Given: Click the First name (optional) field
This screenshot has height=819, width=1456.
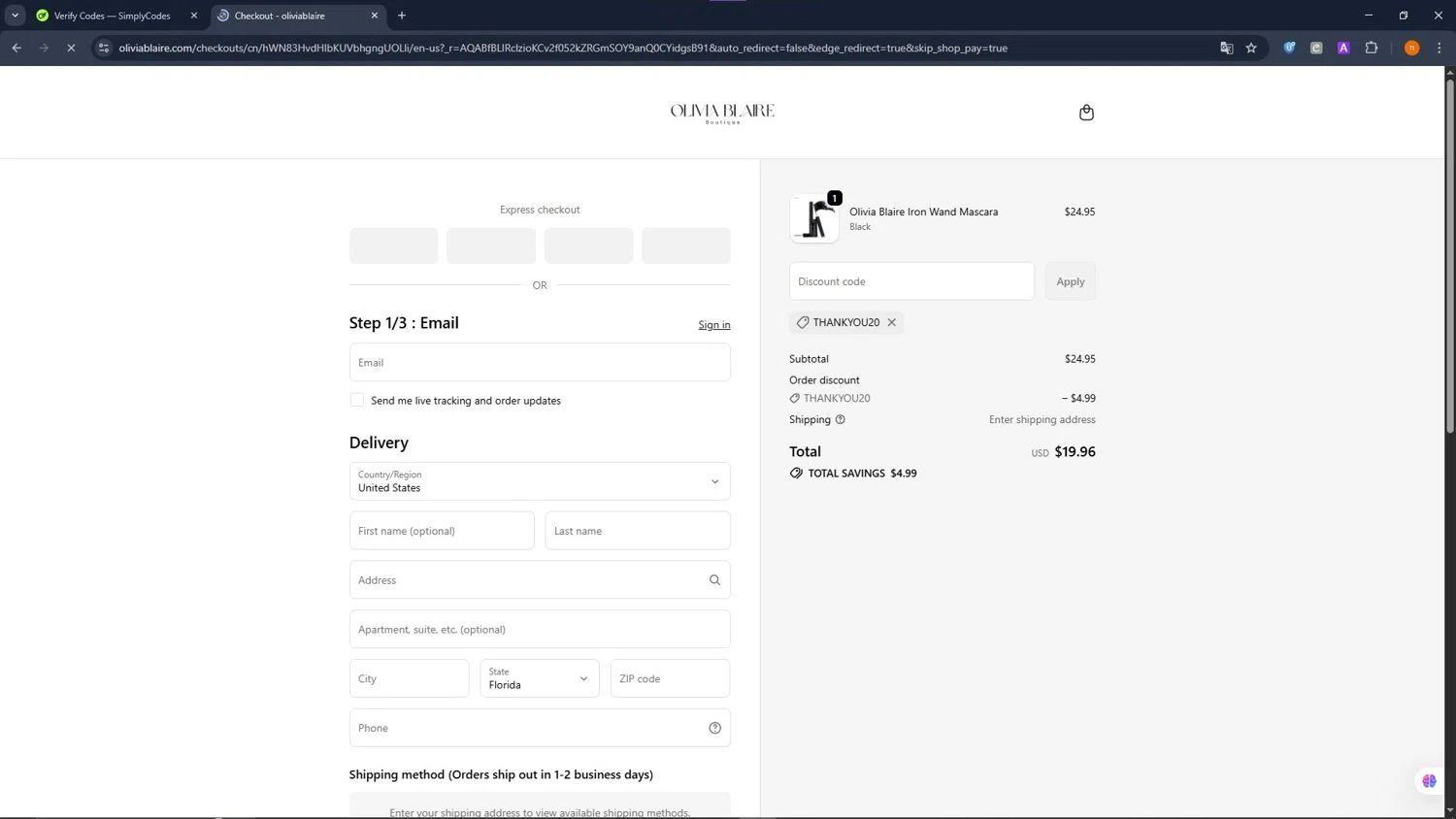Looking at the screenshot, I should point(442,531).
